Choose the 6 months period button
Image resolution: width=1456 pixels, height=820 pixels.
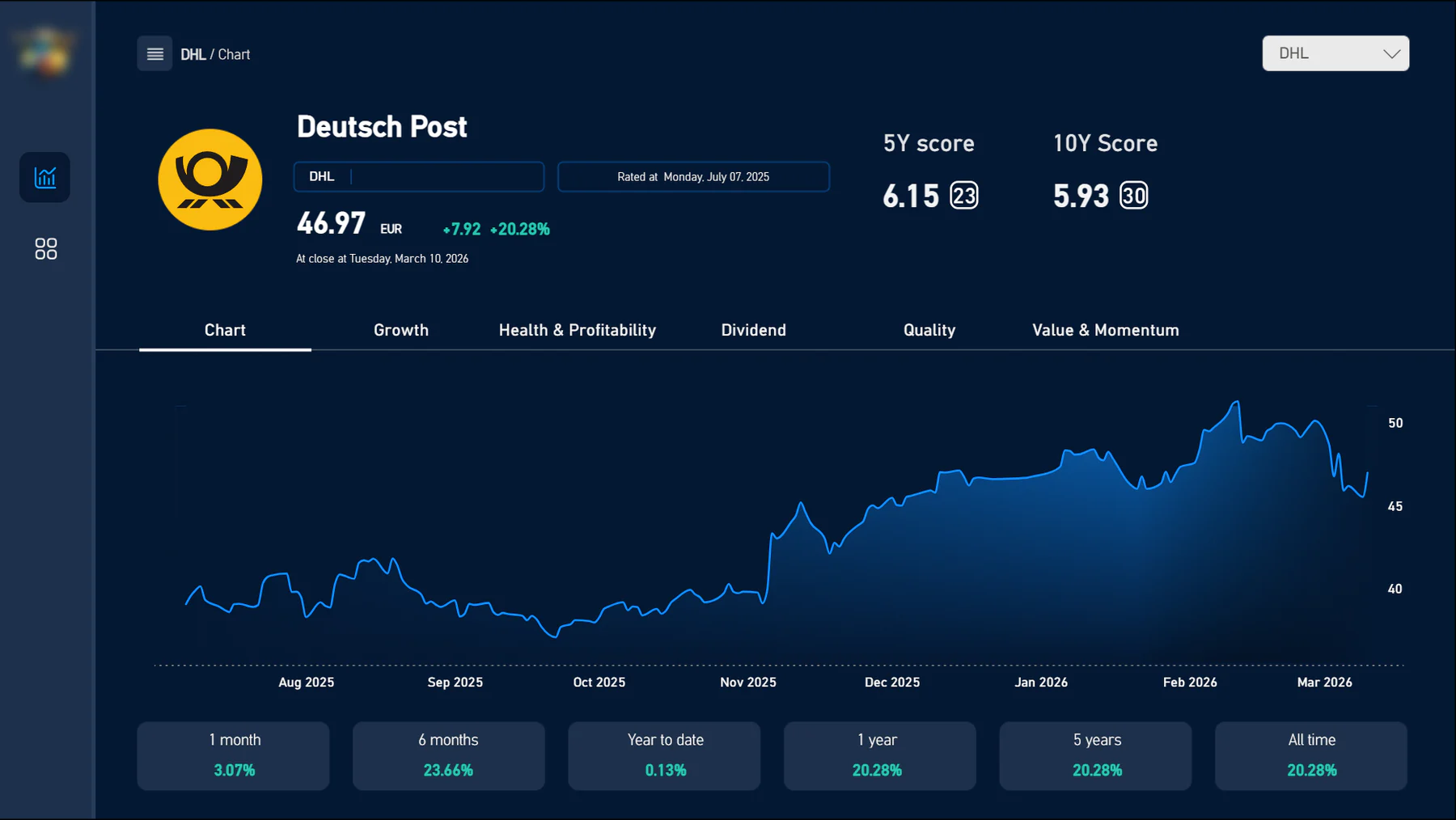[x=449, y=756]
